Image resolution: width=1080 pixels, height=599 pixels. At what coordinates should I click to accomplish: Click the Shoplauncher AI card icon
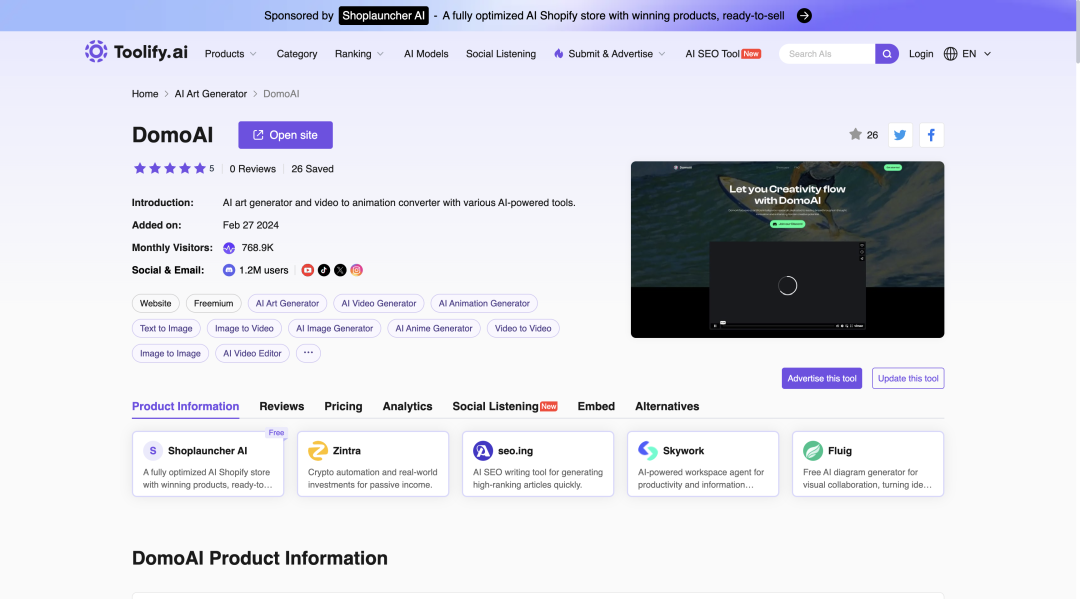[x=153, y=451]
